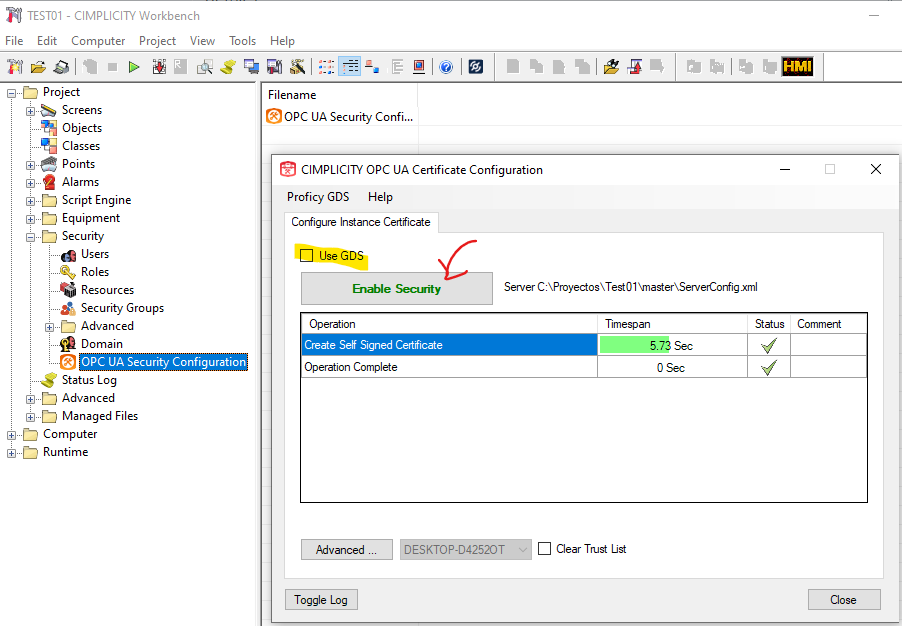Click the HMI toolbar icon

click(x=797, y=66)
